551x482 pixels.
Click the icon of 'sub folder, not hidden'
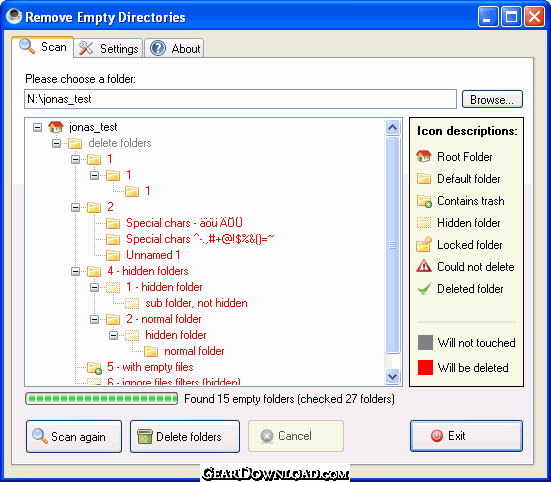click(132, 303)
